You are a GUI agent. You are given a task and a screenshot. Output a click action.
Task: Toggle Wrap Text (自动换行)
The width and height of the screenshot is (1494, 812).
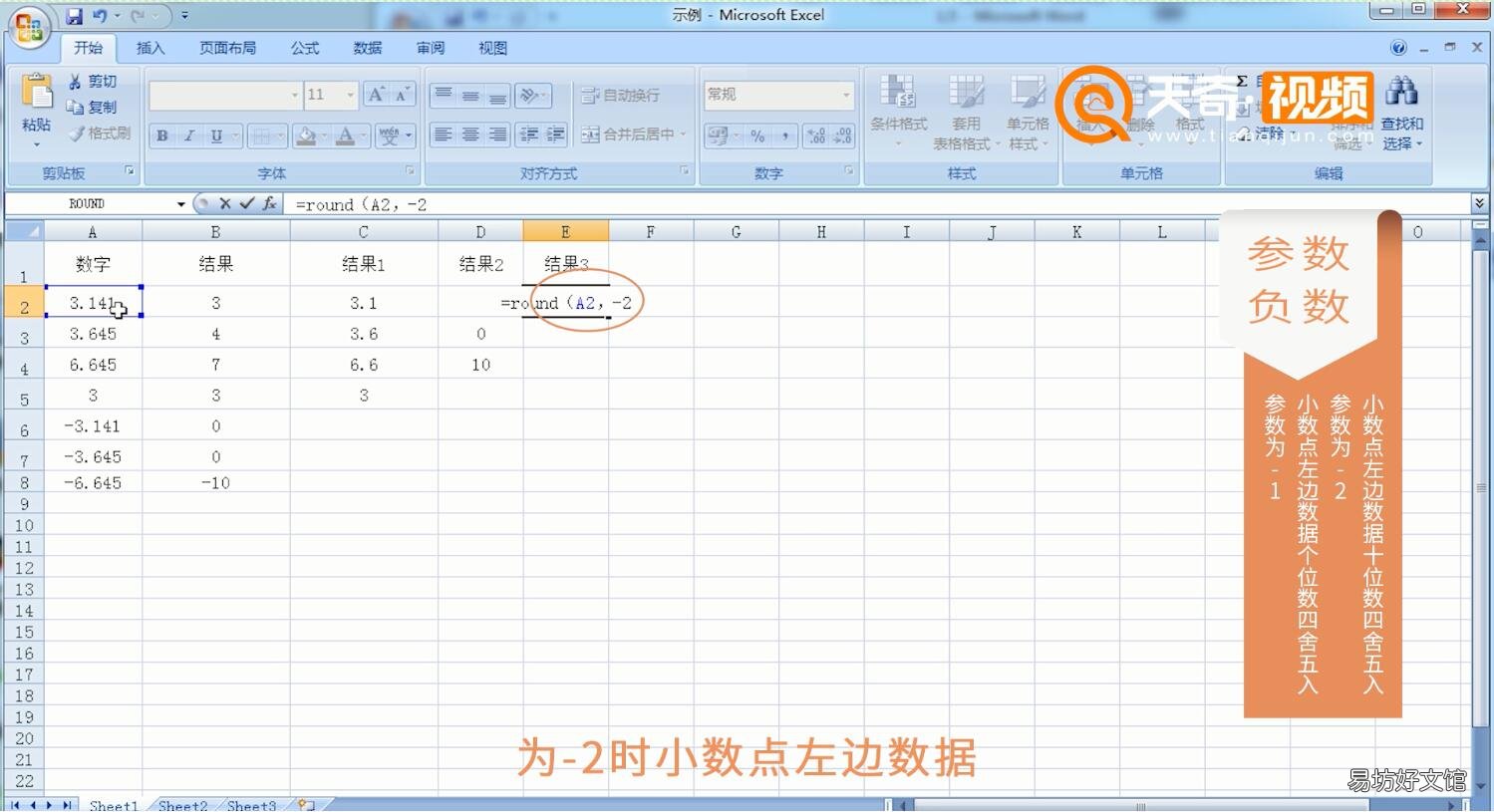click(621, 96)
